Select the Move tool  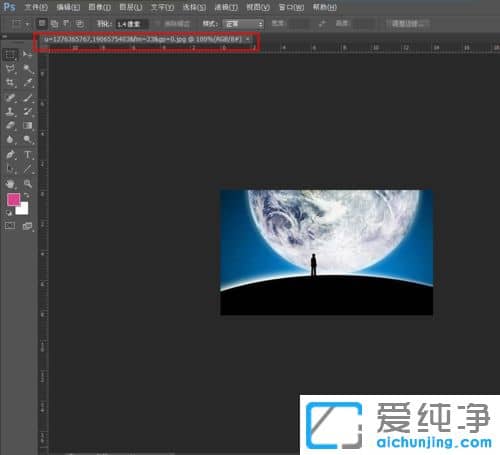[28, 54]
